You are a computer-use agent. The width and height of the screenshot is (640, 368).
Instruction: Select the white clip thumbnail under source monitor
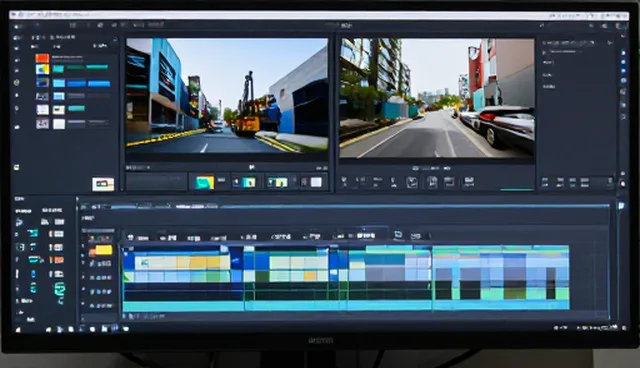point(316,182)
